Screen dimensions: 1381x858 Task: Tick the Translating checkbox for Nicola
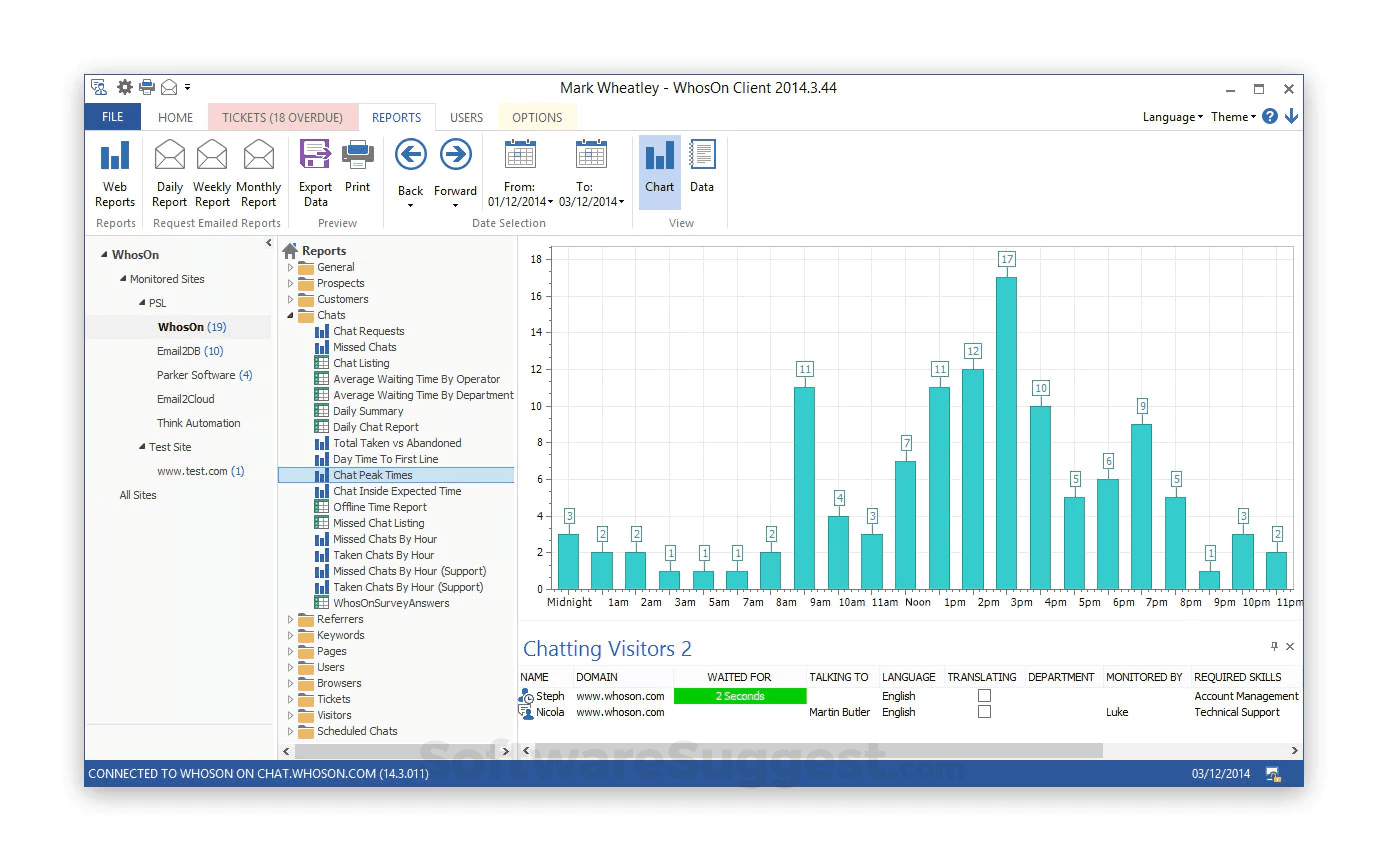(x=984, y=712)
